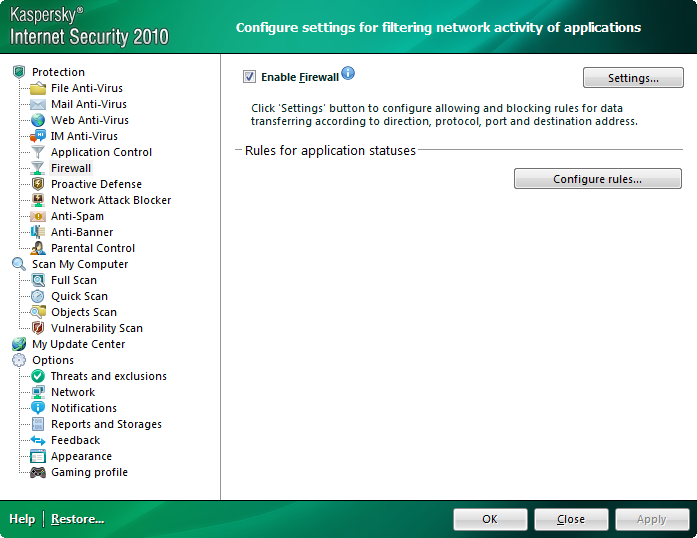Open the Help link
Screen dimensions: 697x538
(x=21, y=519)
